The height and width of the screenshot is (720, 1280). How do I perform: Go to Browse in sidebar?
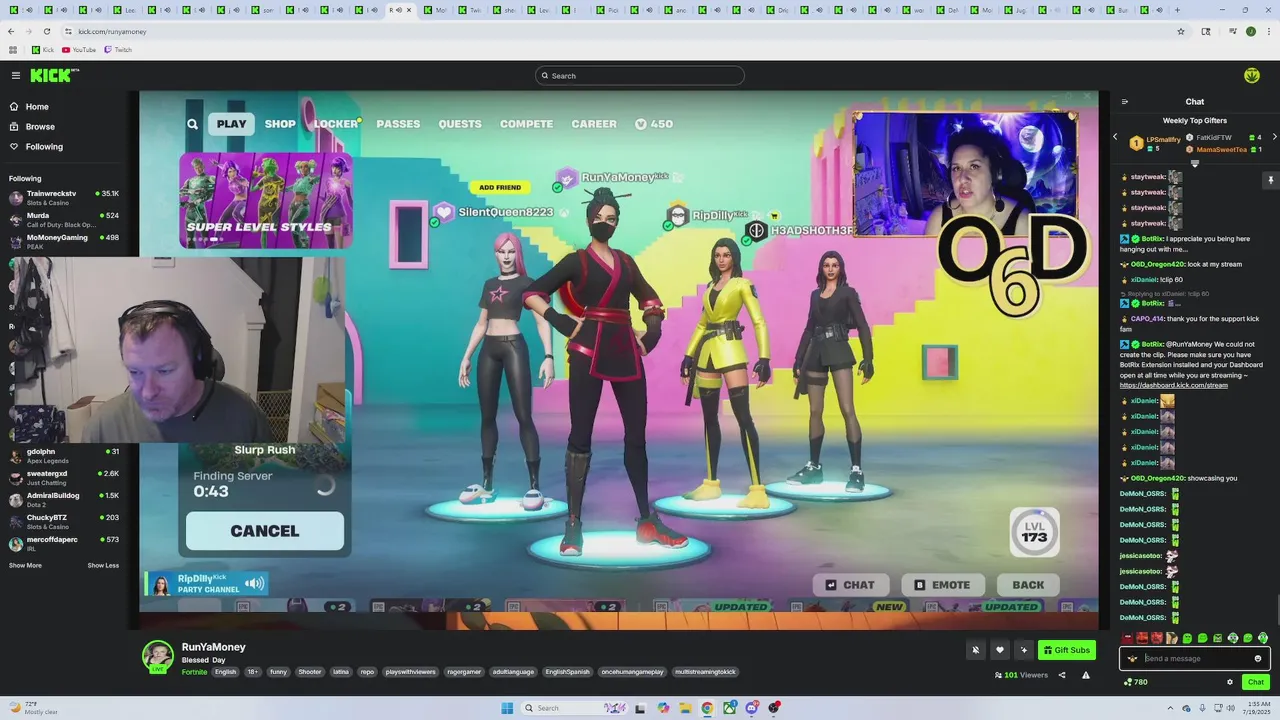(32, 127)
